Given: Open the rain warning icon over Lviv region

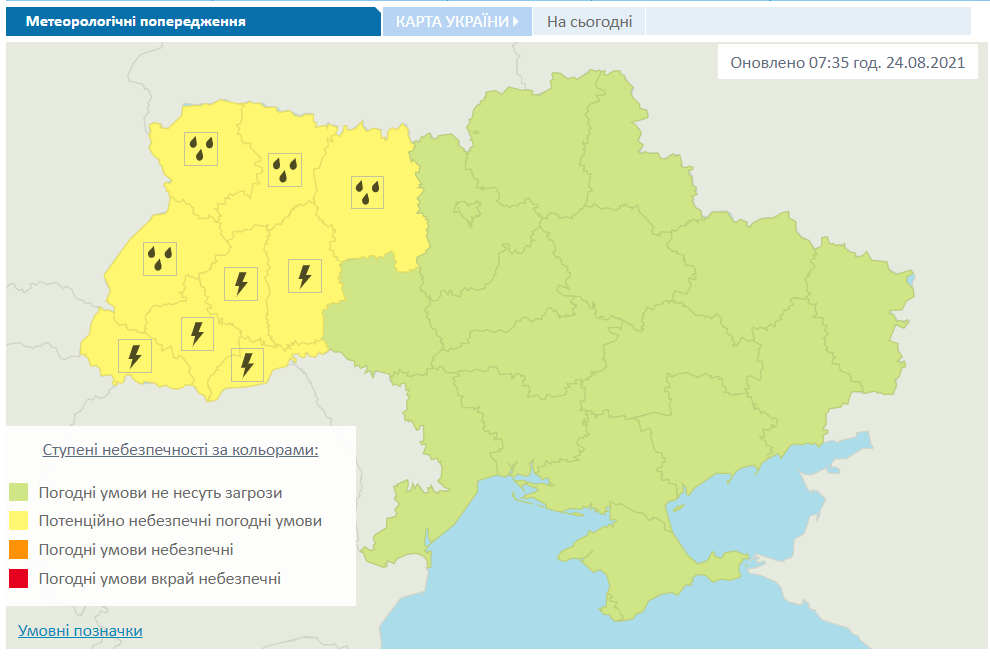Looking at the screenshot, I should [158, 257].
